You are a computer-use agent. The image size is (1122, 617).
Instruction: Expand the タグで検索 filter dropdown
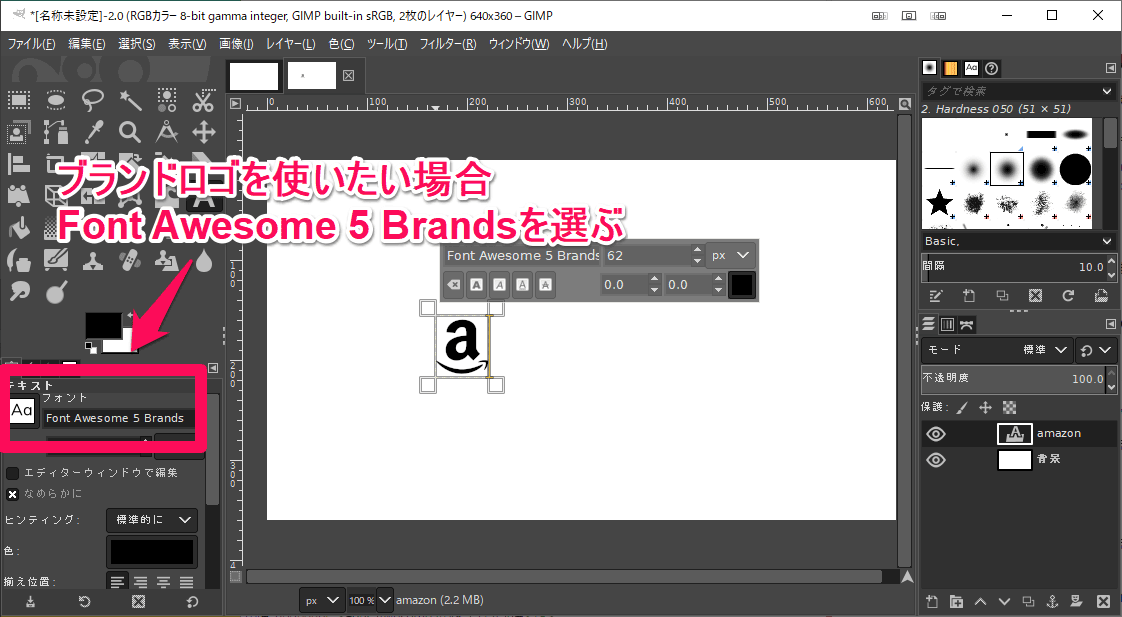1107,91
